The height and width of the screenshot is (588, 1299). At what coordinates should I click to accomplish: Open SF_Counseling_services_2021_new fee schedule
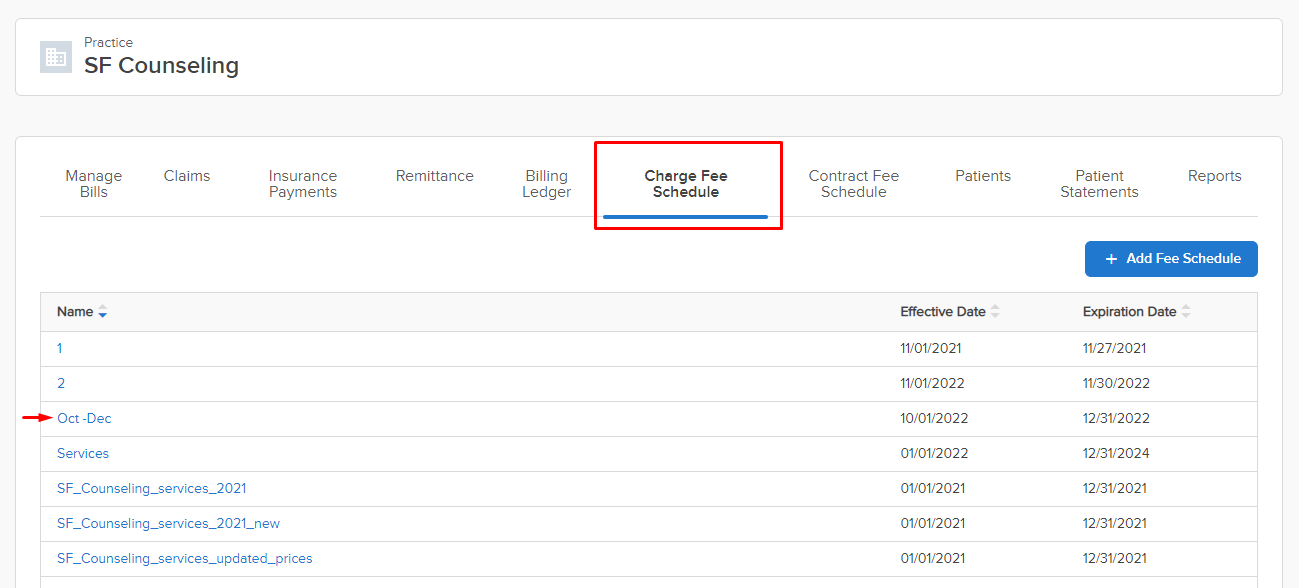(168, 524)
